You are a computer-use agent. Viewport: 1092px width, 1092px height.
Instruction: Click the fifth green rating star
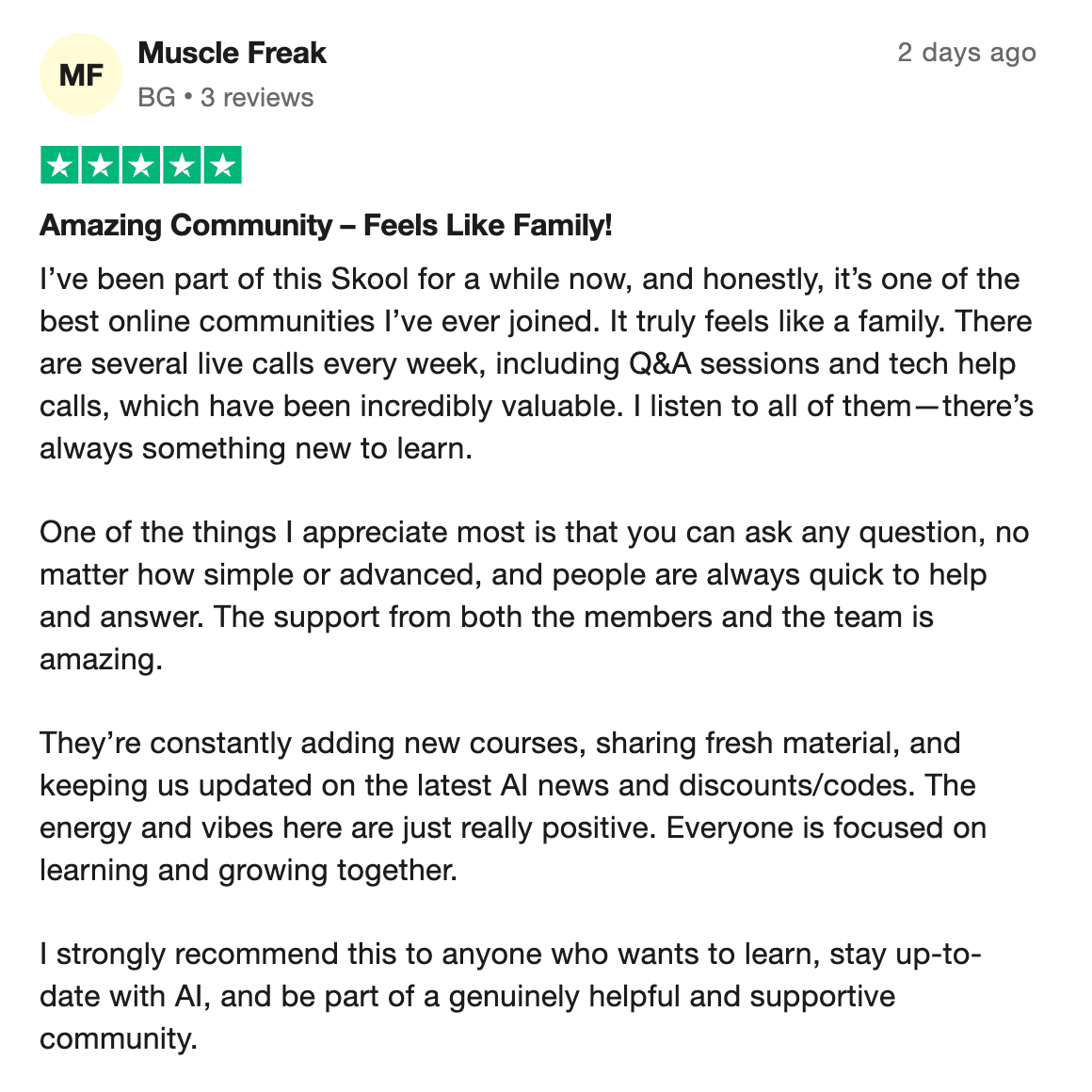223,165
